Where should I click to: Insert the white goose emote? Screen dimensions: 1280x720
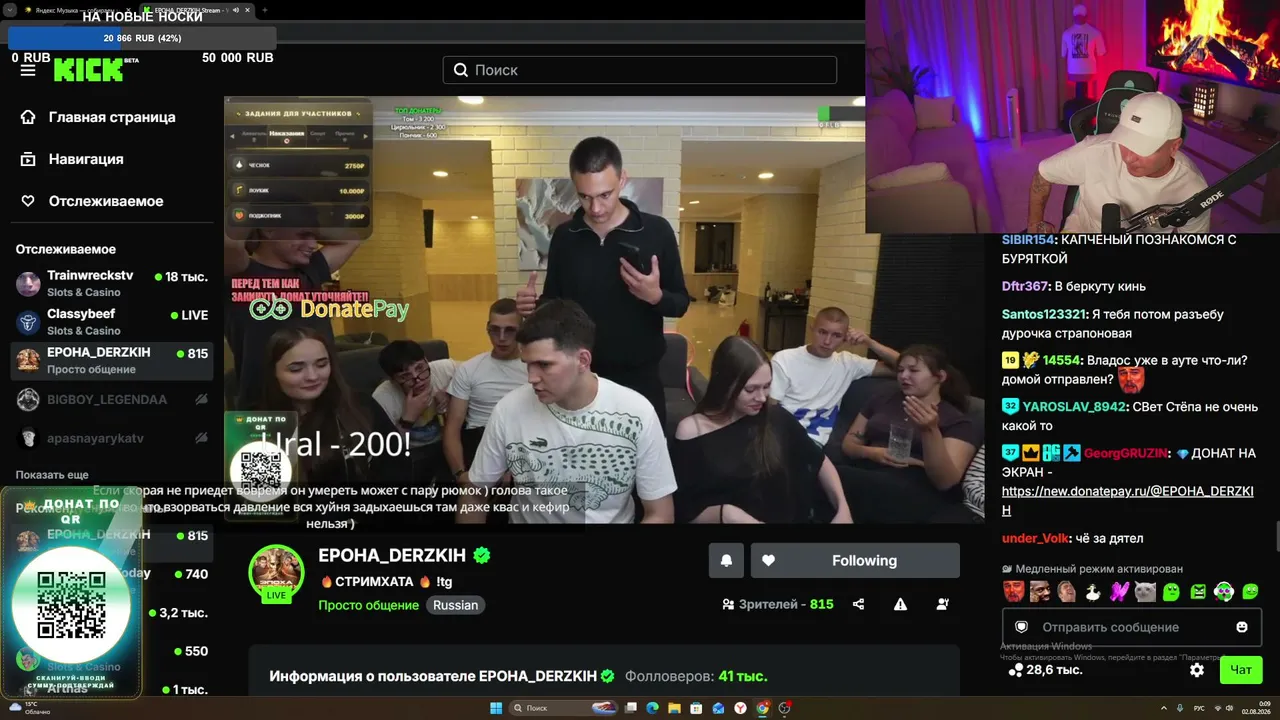click(1093, 591)
